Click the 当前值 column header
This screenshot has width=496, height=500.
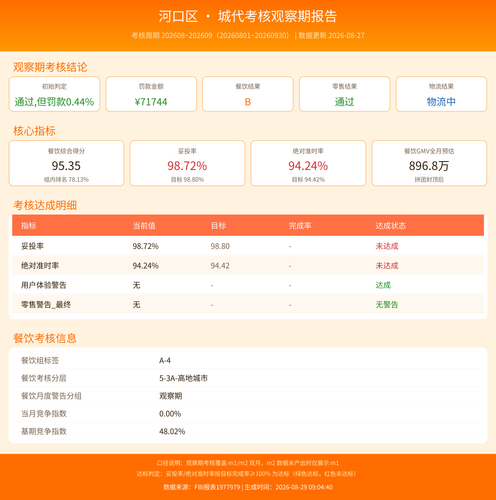(x=144, y=226)
